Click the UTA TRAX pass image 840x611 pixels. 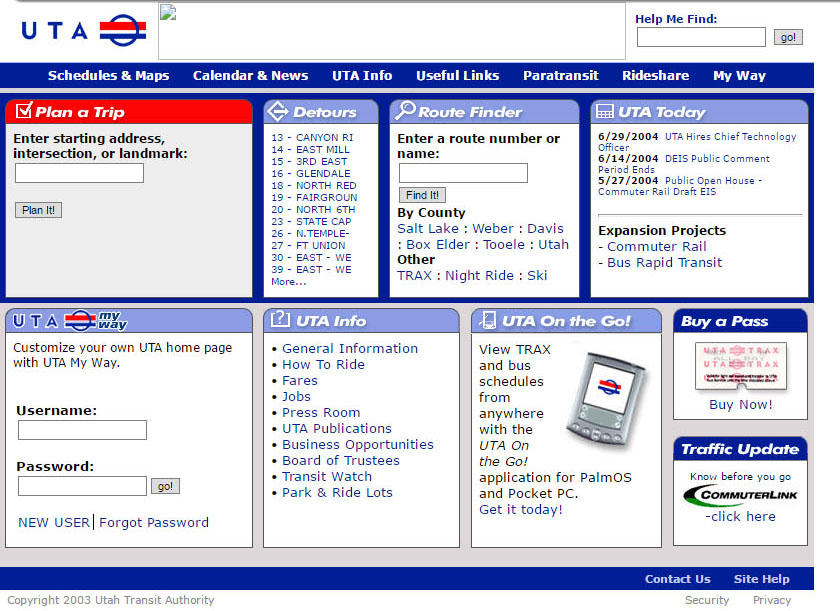click(x=740, y=366)
